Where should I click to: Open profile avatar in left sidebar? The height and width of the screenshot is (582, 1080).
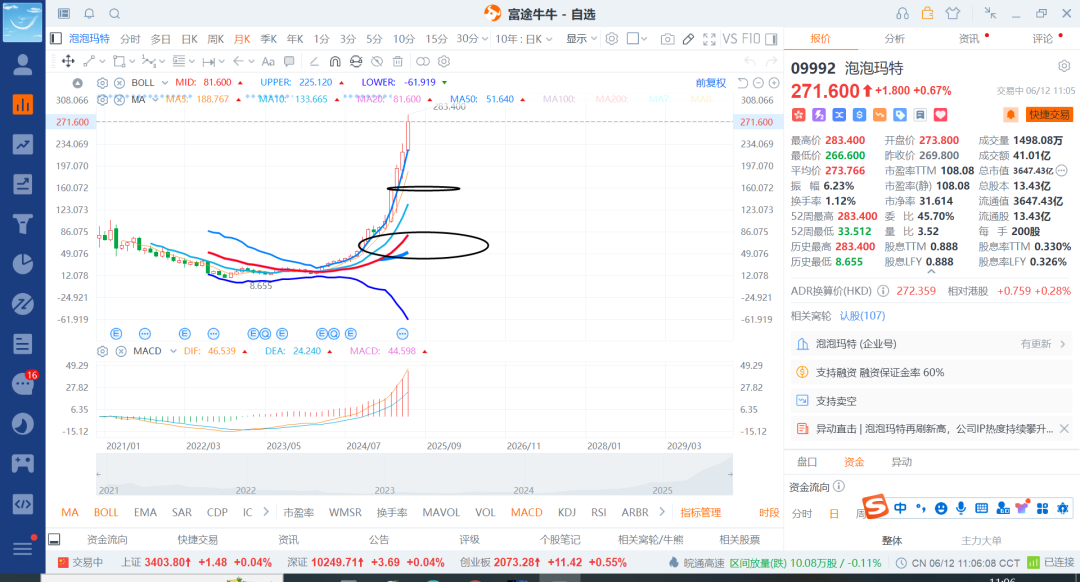[23, 64]
